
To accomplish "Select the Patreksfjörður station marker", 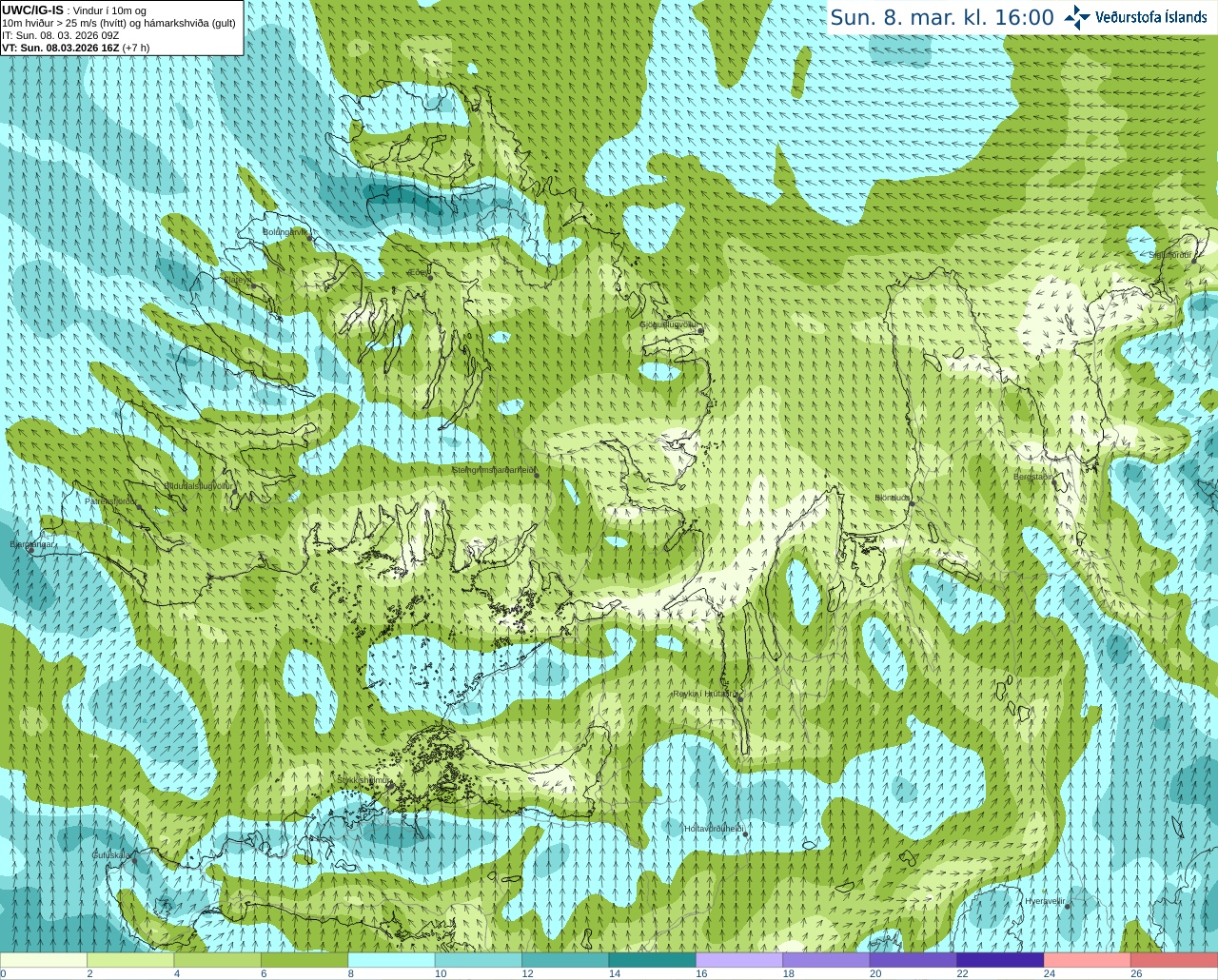I will tap(139, 507).
